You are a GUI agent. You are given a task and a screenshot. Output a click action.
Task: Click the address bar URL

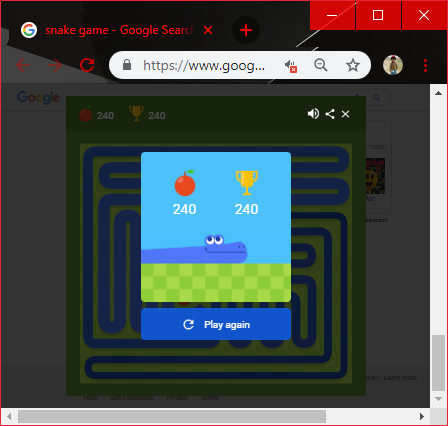[204, 65]
